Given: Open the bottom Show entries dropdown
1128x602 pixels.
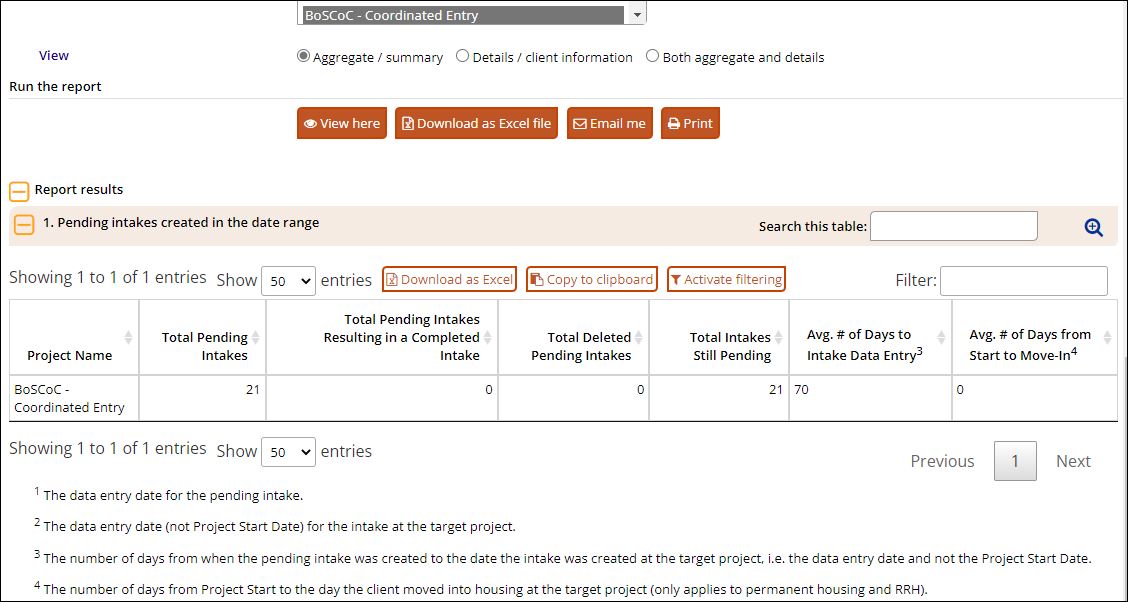Looking at the screenshot, I should point(288,452).
